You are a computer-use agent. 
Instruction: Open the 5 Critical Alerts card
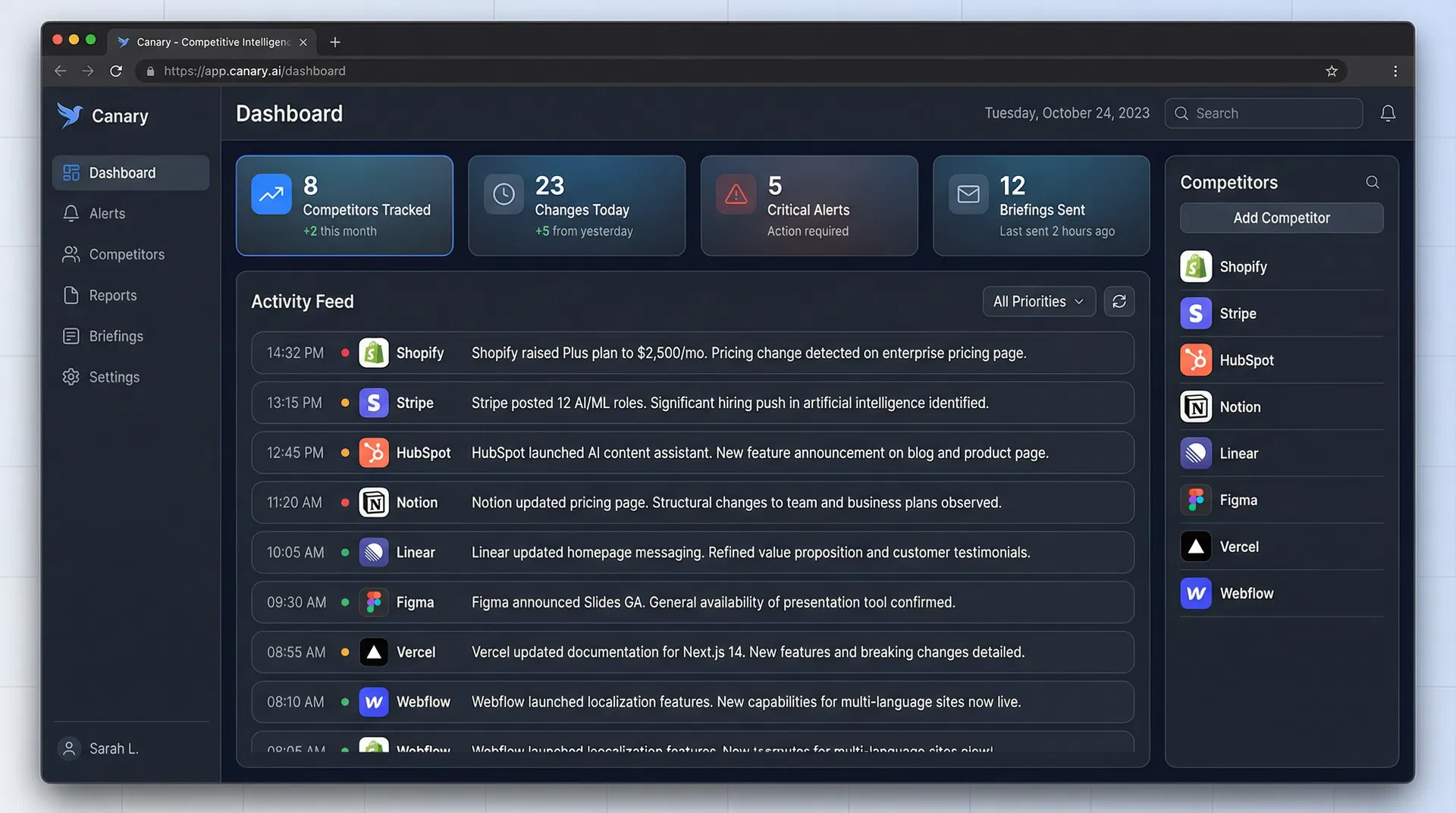(x=809, y=206)
